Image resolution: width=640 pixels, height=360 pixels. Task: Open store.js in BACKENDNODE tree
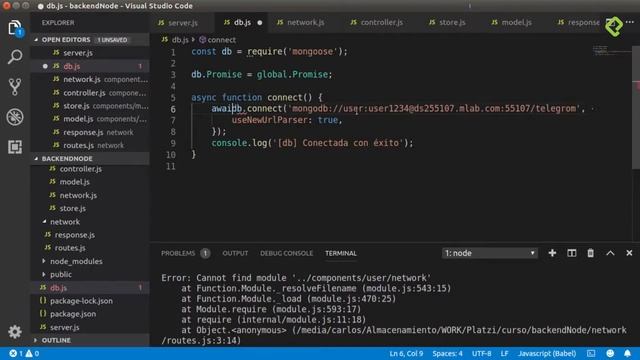pos(90,208)
